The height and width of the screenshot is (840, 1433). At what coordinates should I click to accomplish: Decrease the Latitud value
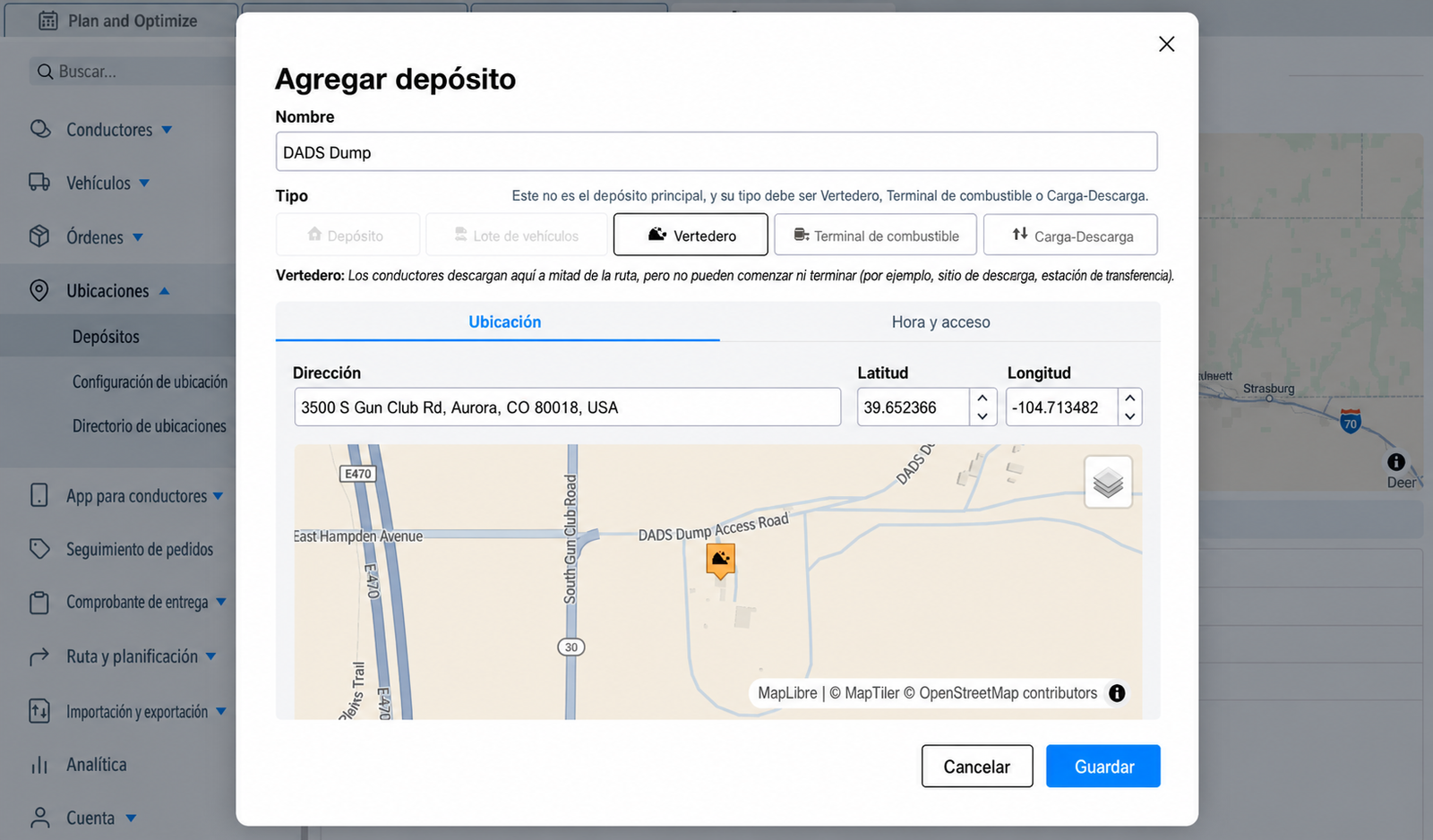[983, 416]
